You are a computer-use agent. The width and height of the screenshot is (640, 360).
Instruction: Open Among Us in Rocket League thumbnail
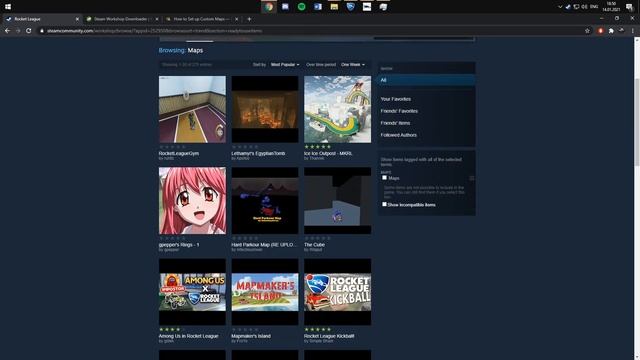pyautogui.click(x=192, y=292)
